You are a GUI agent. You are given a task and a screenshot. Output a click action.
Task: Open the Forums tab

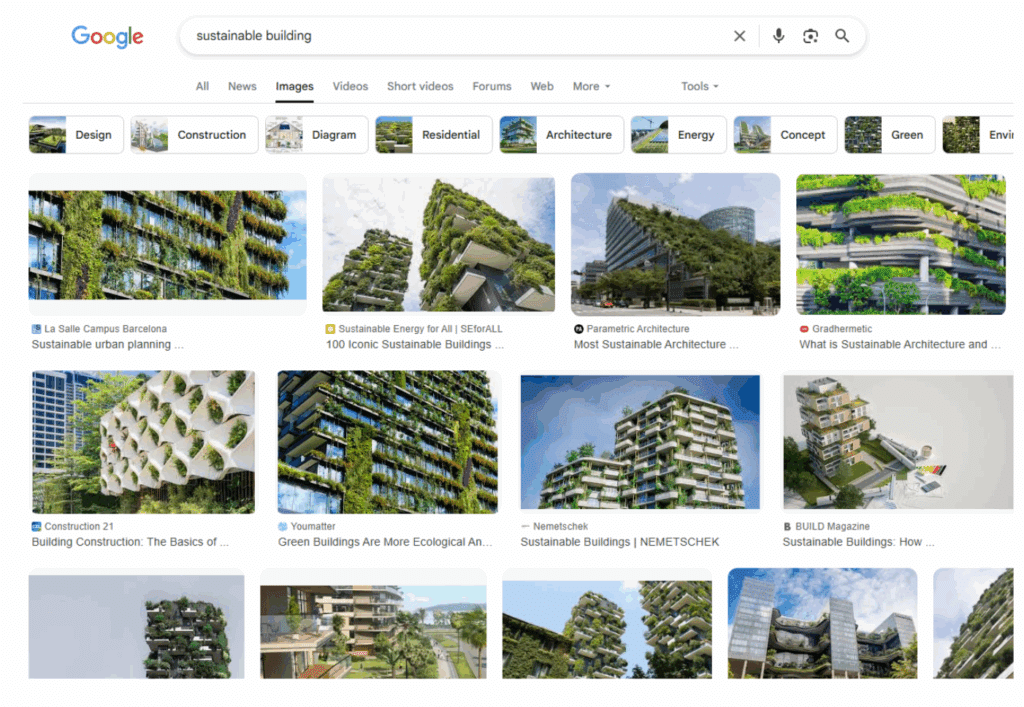492,86
